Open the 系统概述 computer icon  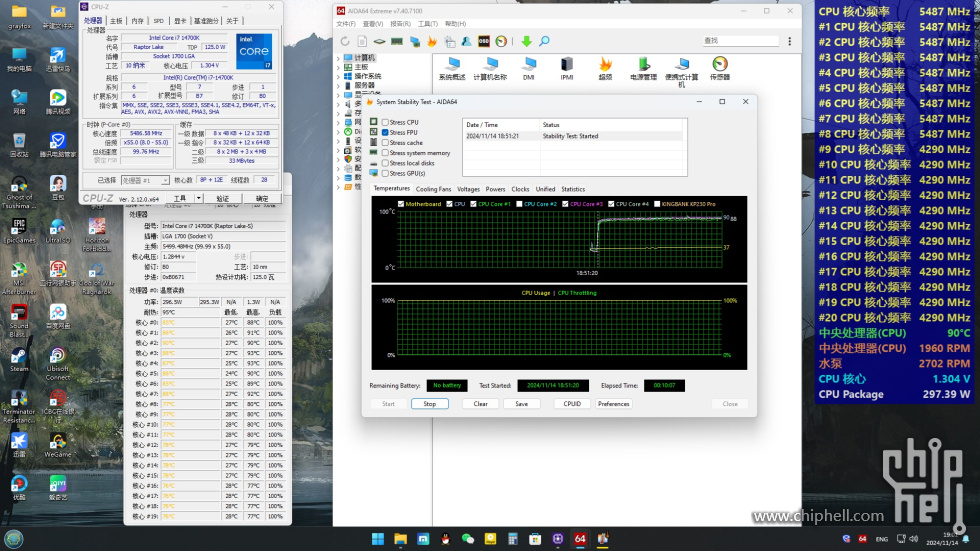pos(452,69)
